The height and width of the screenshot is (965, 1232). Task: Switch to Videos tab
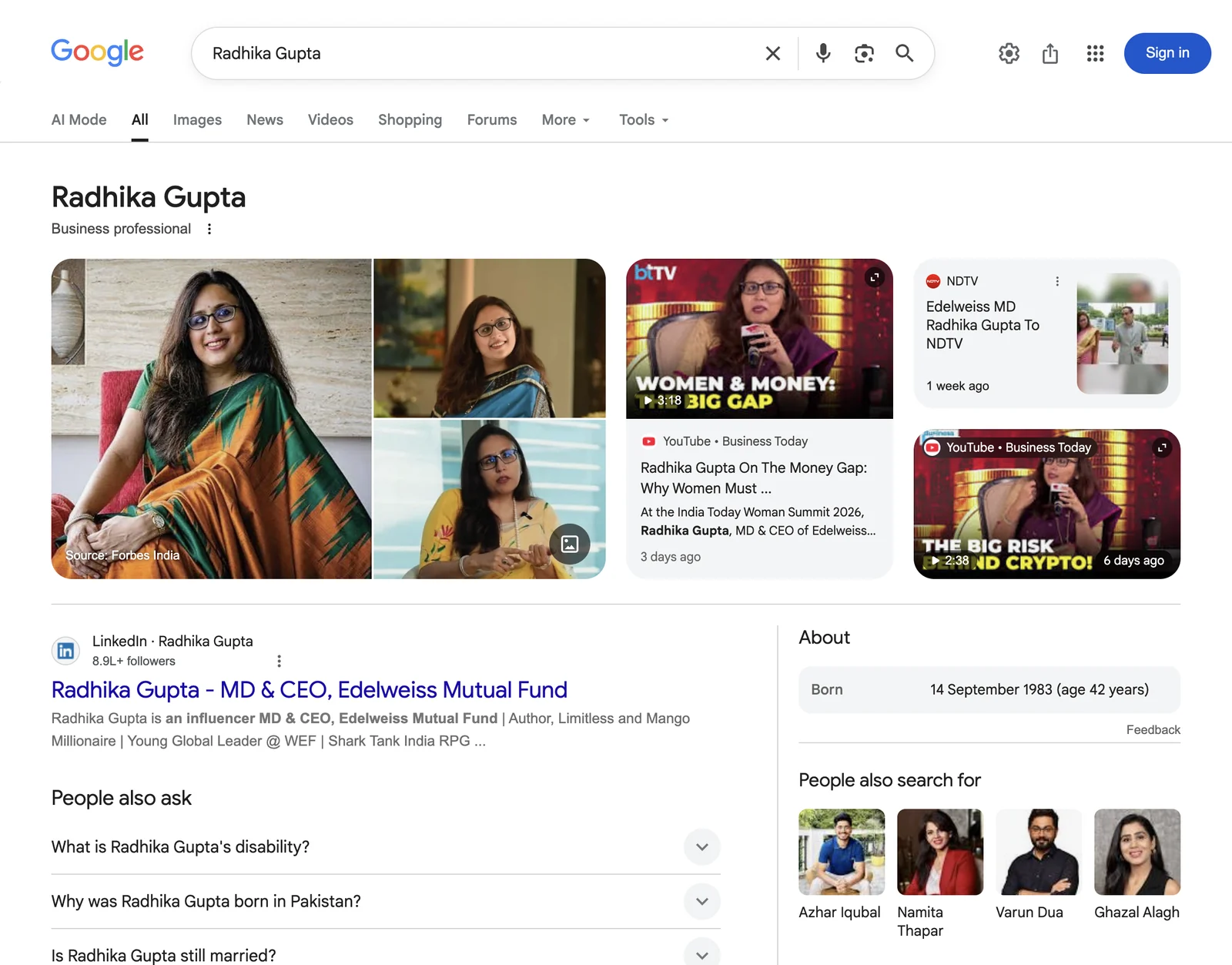[x=330, y=119]
